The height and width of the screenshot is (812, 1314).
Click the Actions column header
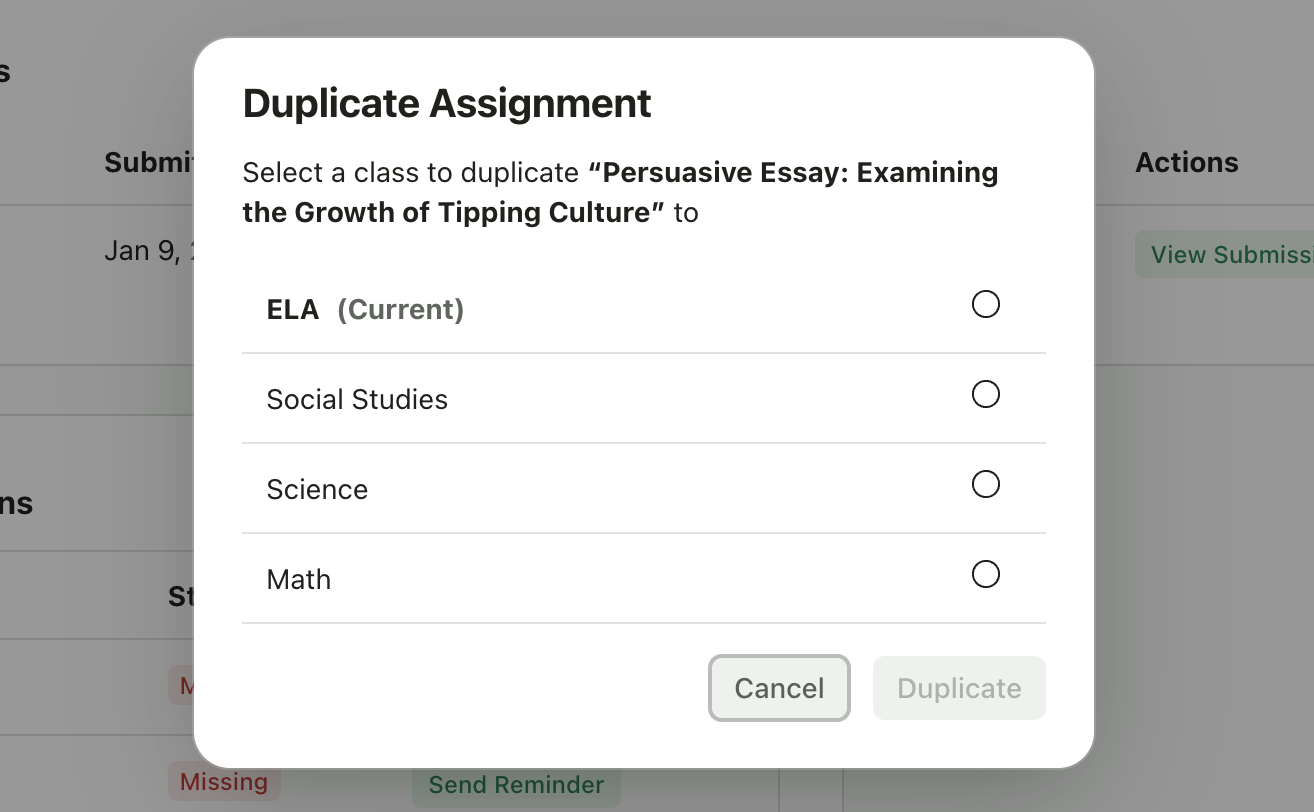click(x=1186, y=162)
